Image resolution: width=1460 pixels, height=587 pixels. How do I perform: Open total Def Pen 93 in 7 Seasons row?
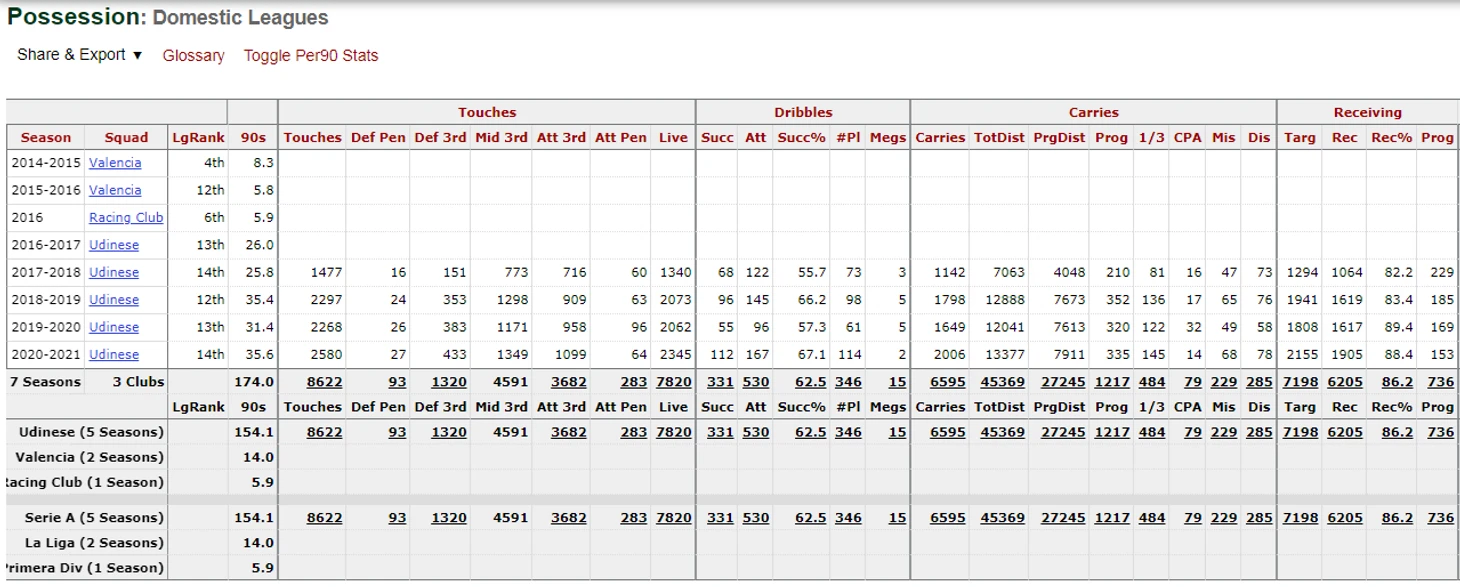397,382
